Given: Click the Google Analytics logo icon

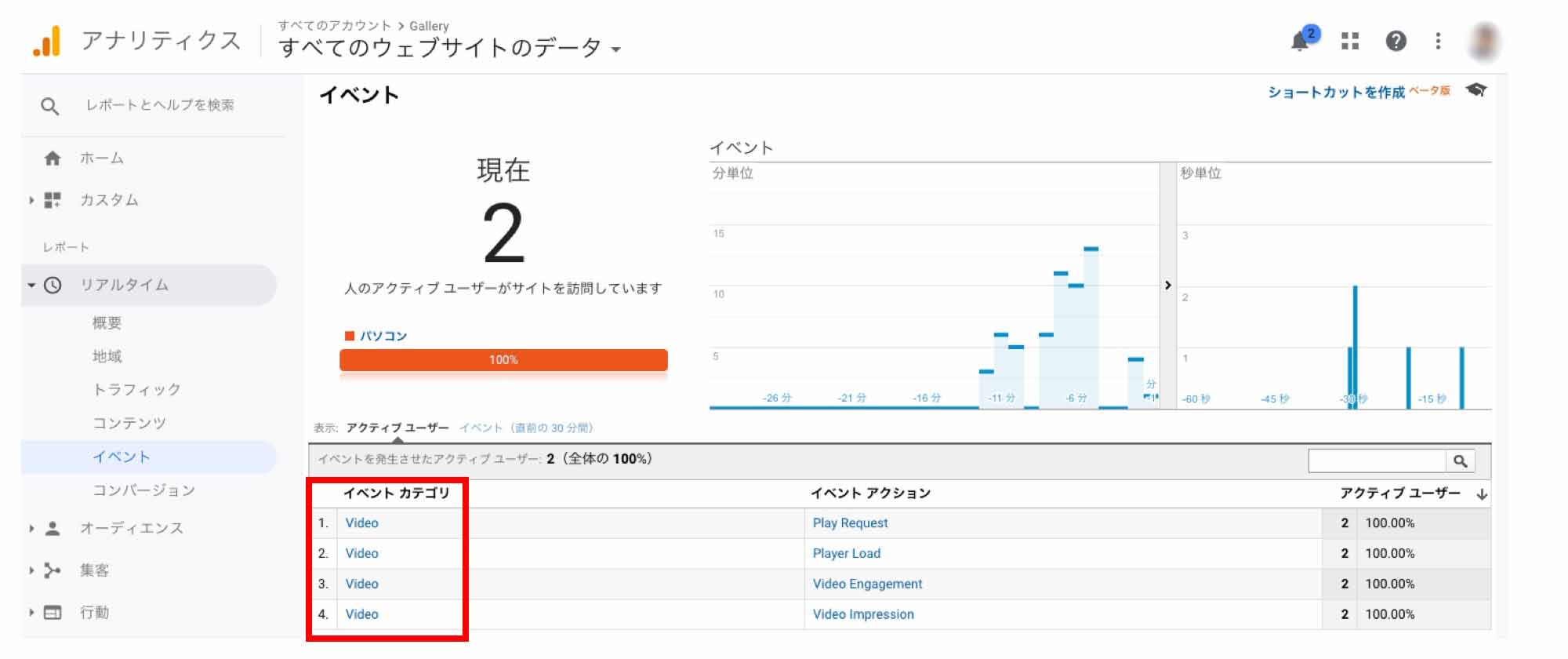Looking at the screenshot, I should coord(46,42).
